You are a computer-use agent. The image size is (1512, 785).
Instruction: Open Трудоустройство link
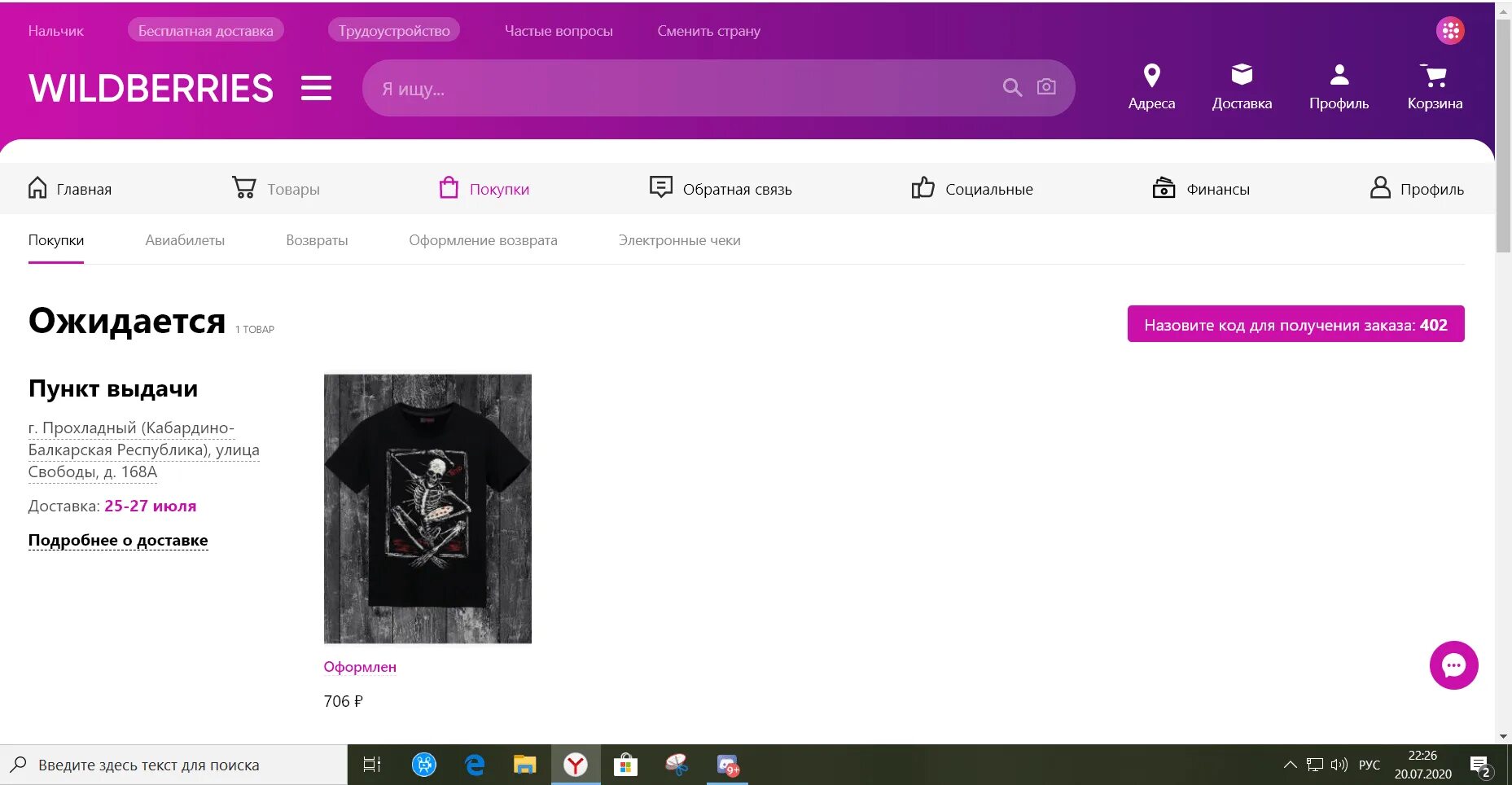tap(394, 31)
